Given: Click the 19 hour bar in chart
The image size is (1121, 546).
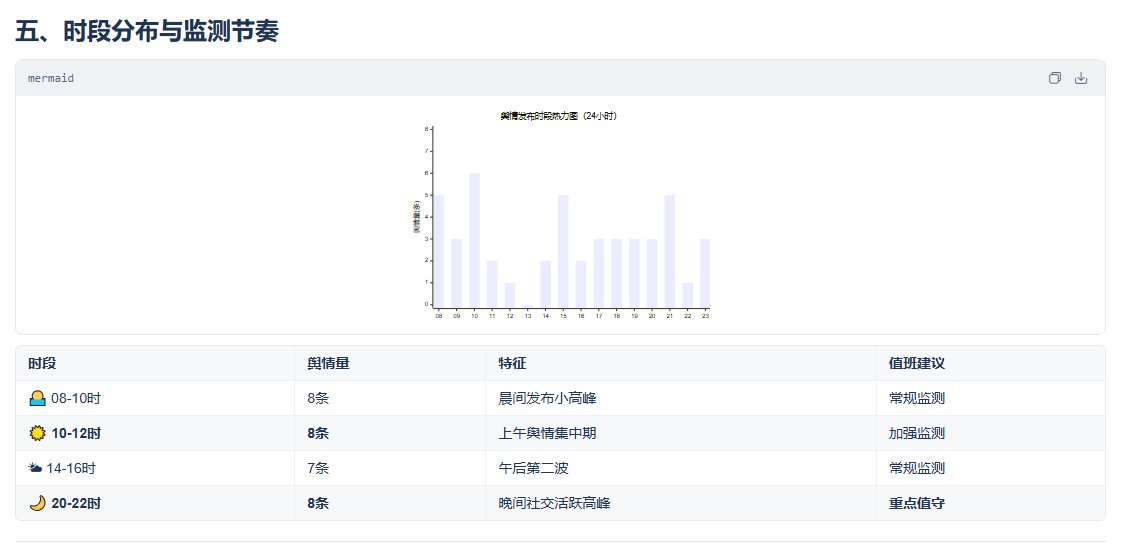Looking at the screenshot, I should coord(634,273).
